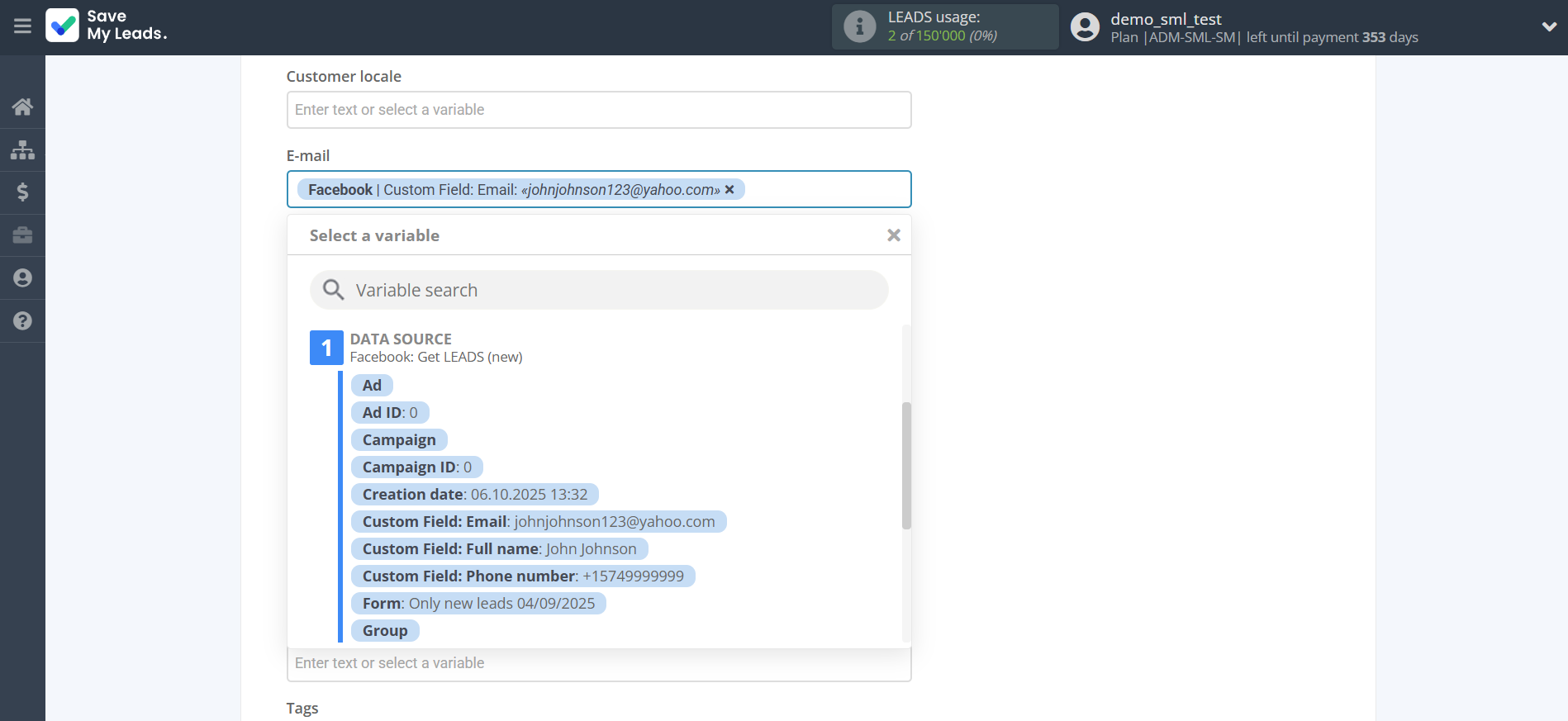Screen dimensions: 1568x721
Task: Select the Custom Field: Phone number variable
Action: click(522, 576)
